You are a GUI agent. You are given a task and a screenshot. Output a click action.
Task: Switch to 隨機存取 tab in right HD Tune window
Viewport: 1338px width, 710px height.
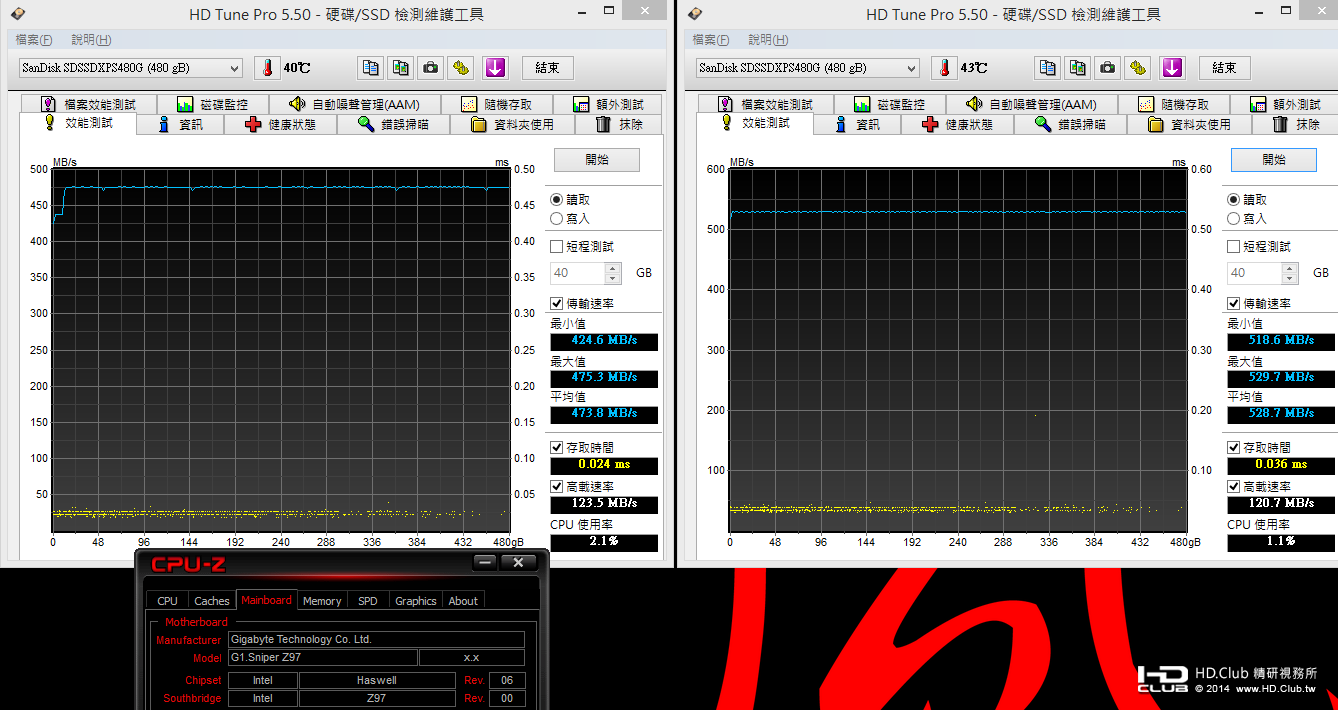click(x=1174, y=104)
